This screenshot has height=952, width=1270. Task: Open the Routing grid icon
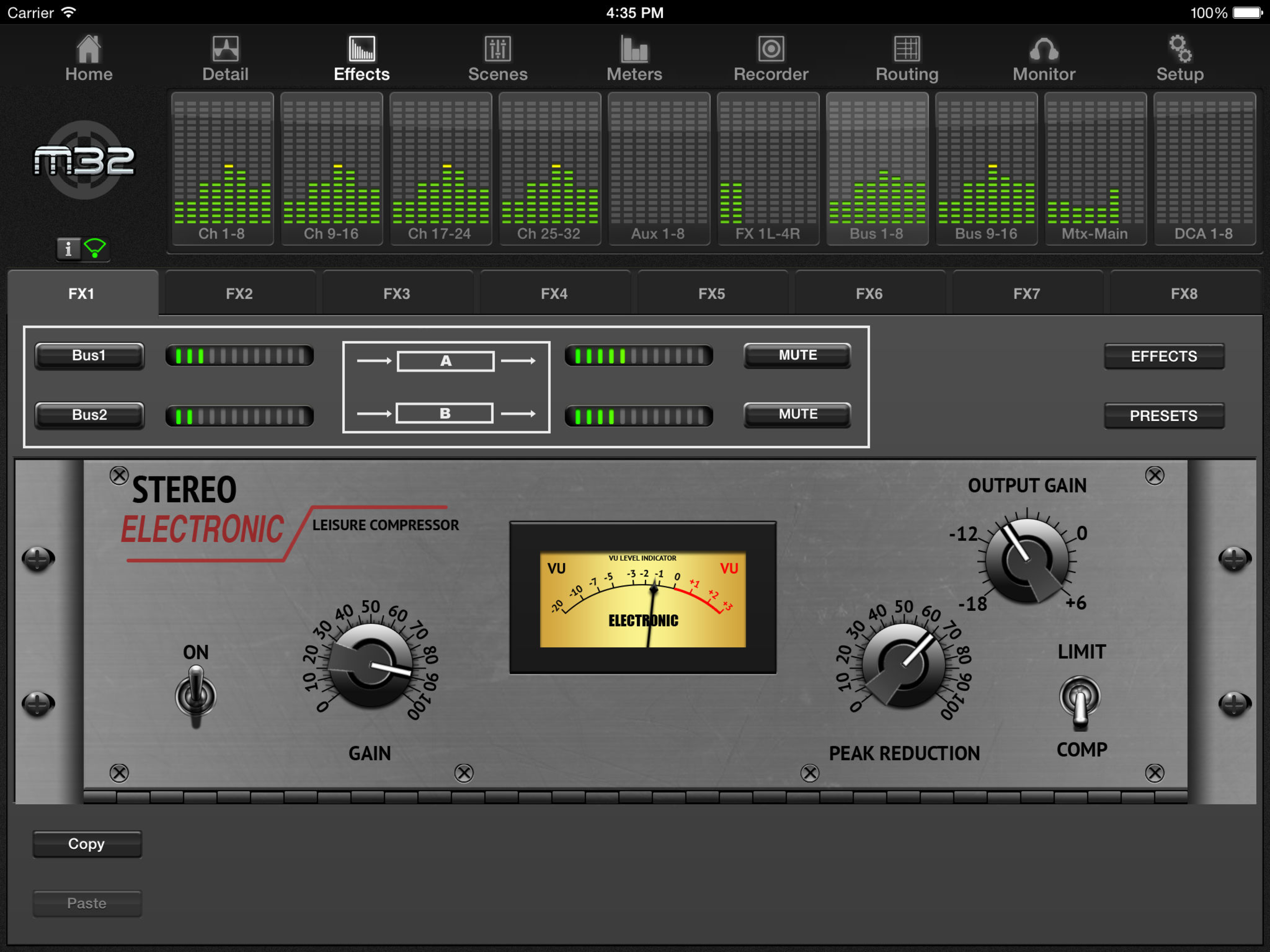tap(906, 50)
